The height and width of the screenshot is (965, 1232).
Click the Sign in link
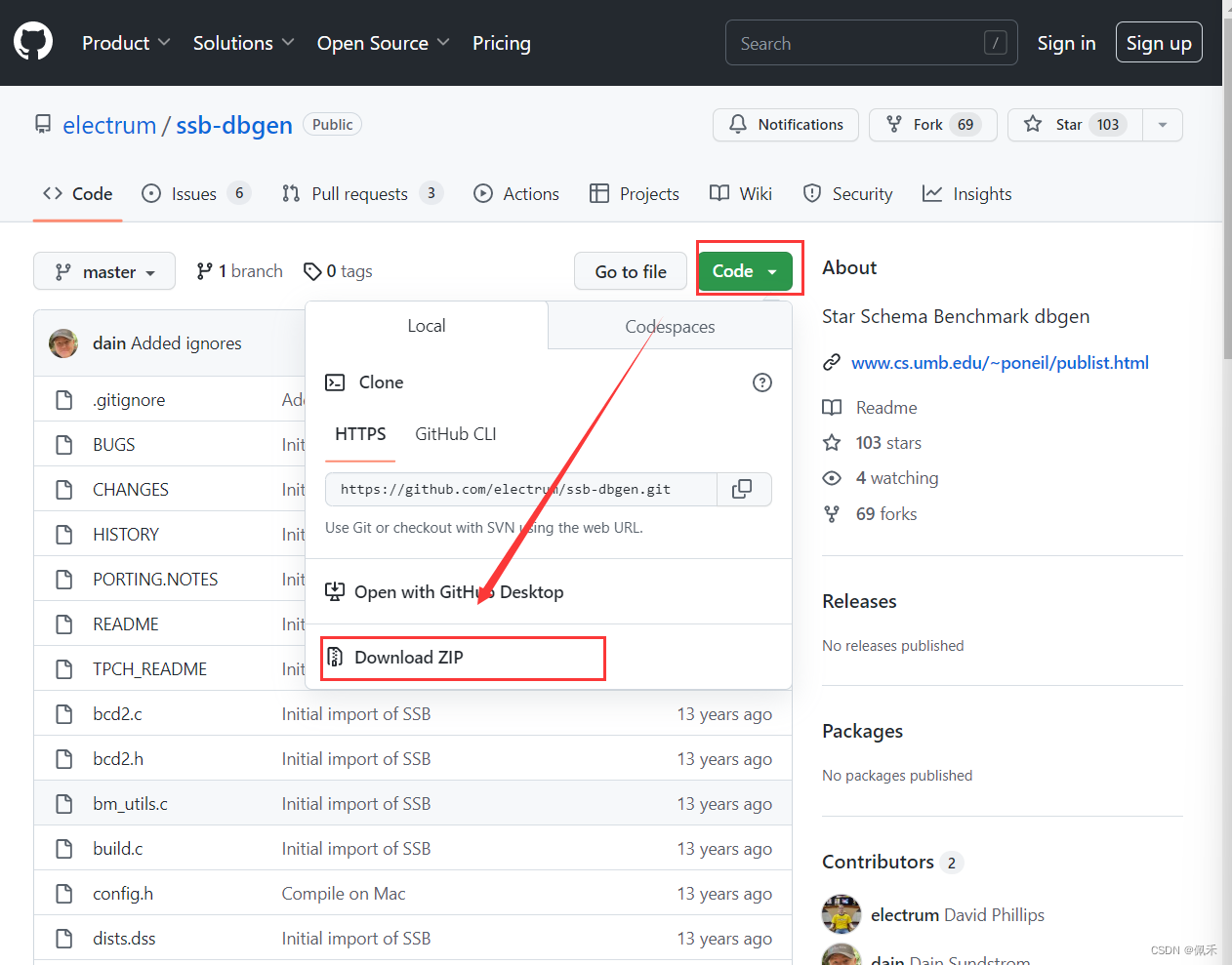click(1066, 43)
